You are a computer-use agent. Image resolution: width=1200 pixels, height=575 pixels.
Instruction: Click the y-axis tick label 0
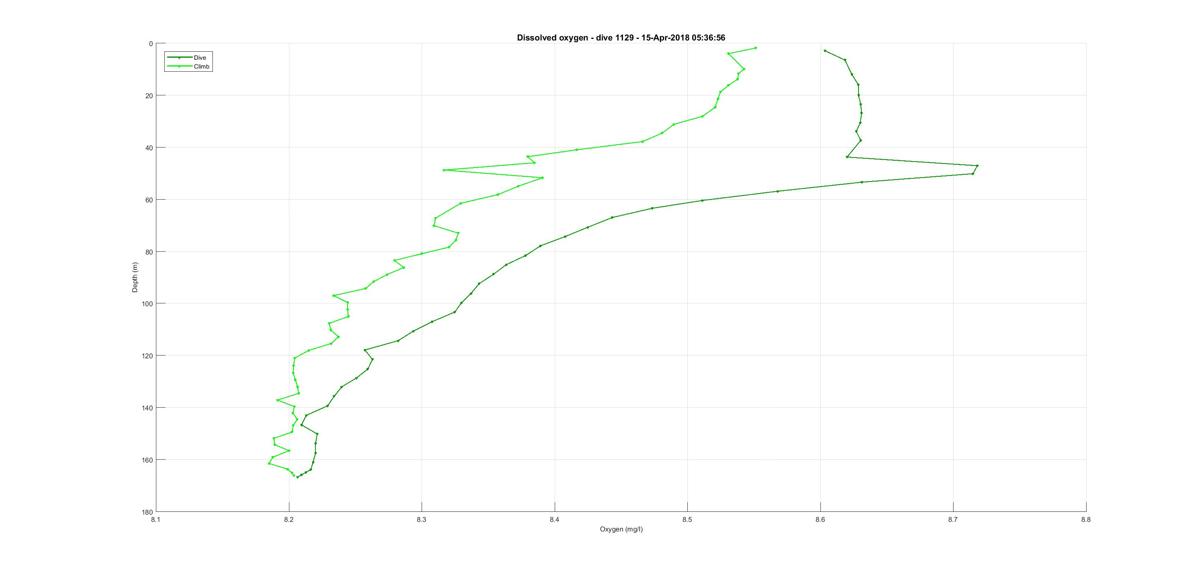pos(150,44)
